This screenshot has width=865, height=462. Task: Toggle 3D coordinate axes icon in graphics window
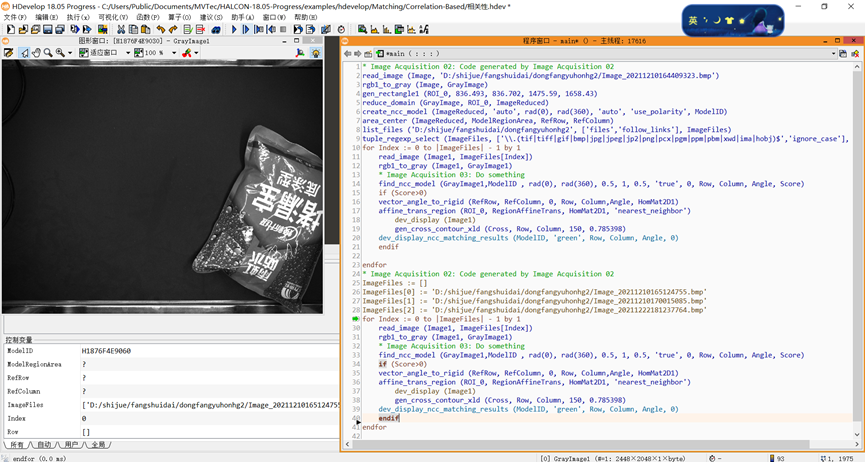click(x=300, y=52)
